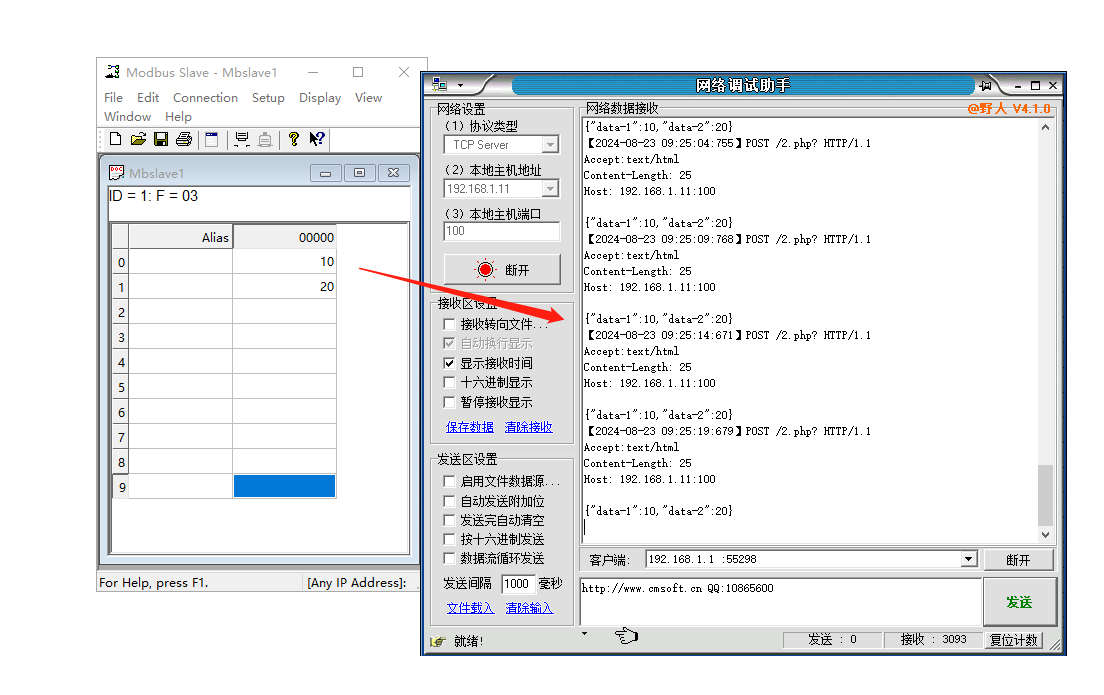Click the 复位计数 reset counter button
This screenshot has height=695, width=1104.
tap(1014, 639)
